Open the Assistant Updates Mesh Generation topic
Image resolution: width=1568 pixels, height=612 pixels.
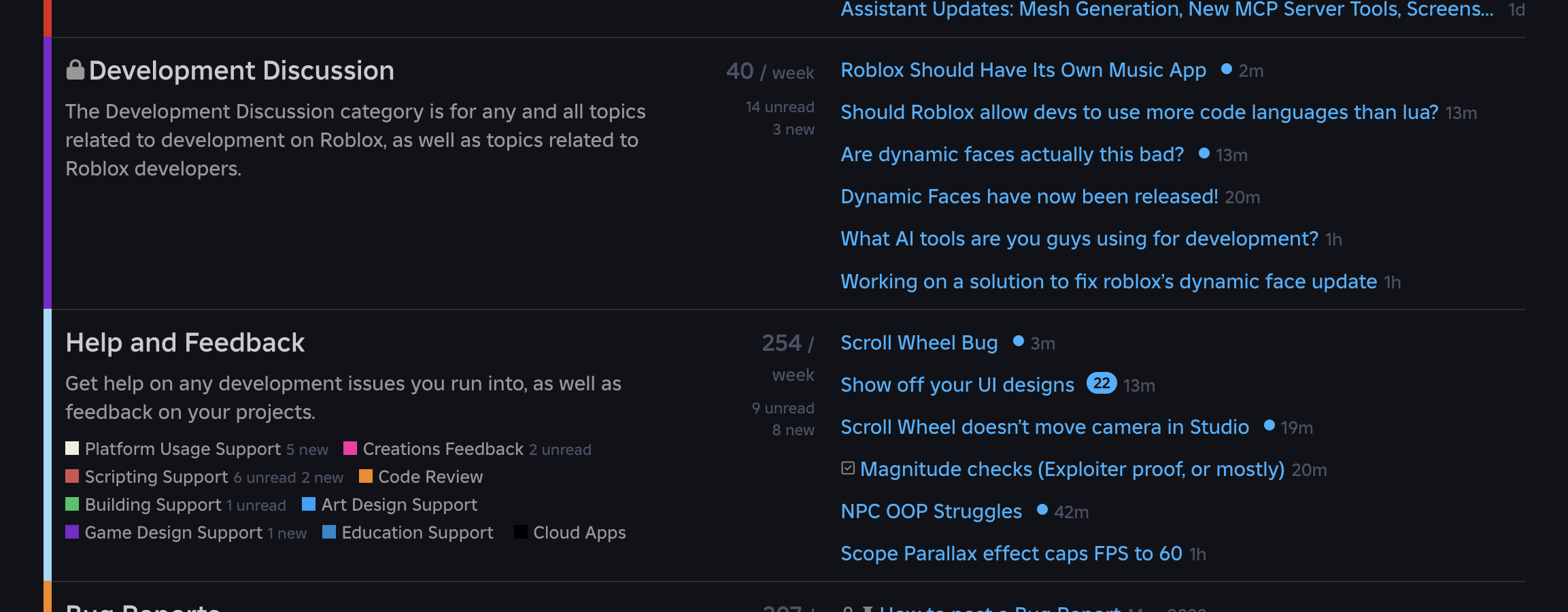(1167, 10)
